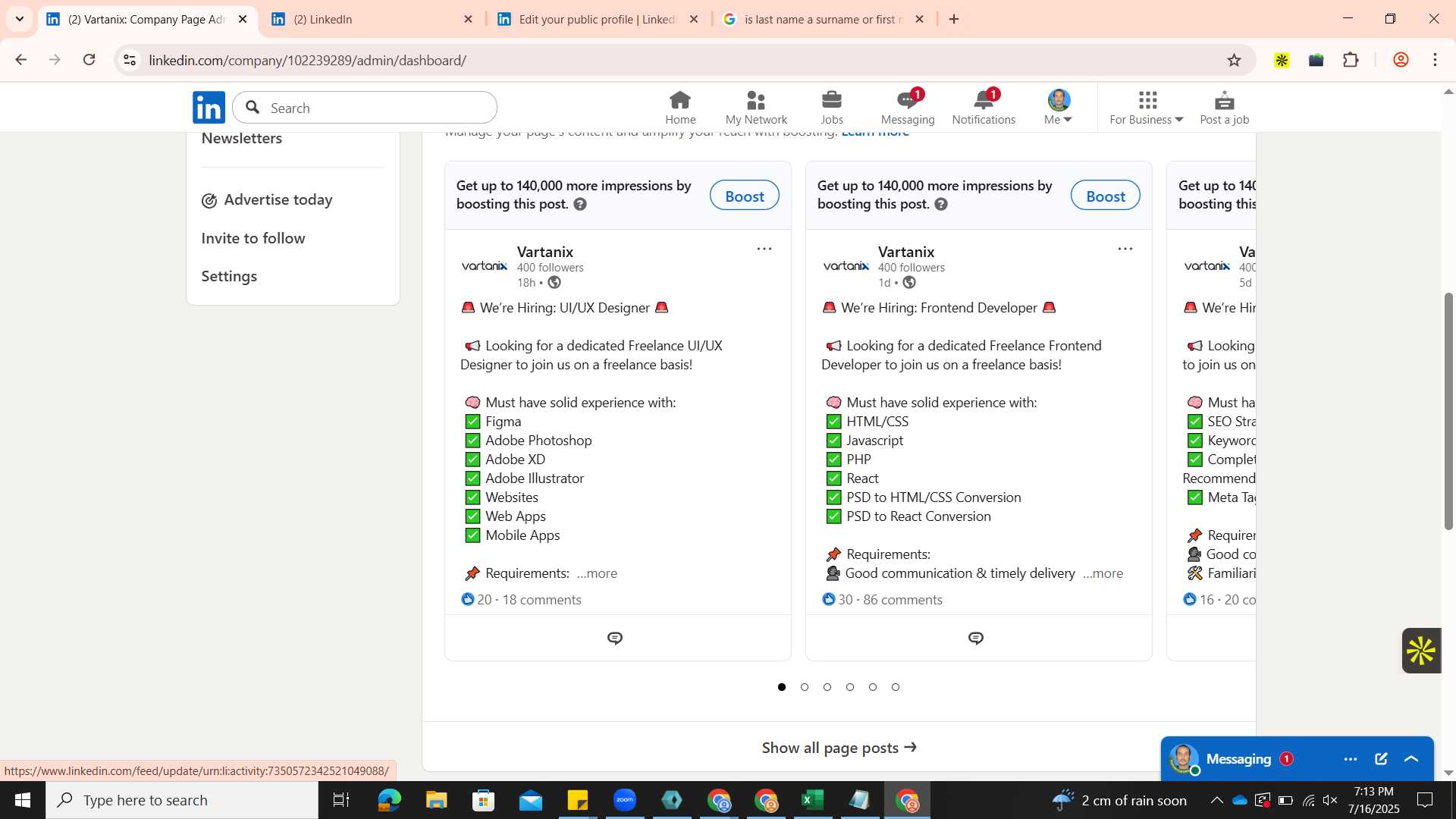Open page Settings in sidebar
1456x819 pixels.
click(229, 276)
